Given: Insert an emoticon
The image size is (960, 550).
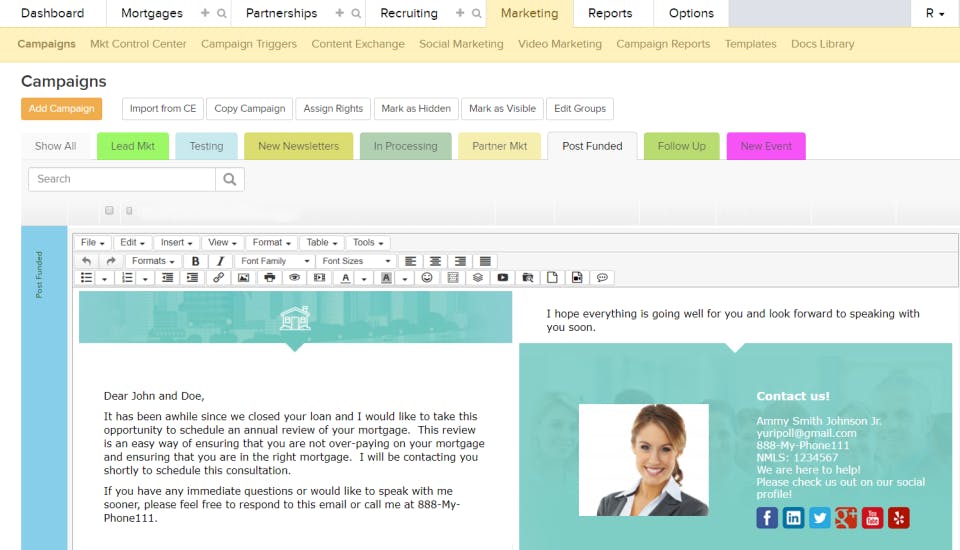Looking at the screenshot, I should pos(427,277).
